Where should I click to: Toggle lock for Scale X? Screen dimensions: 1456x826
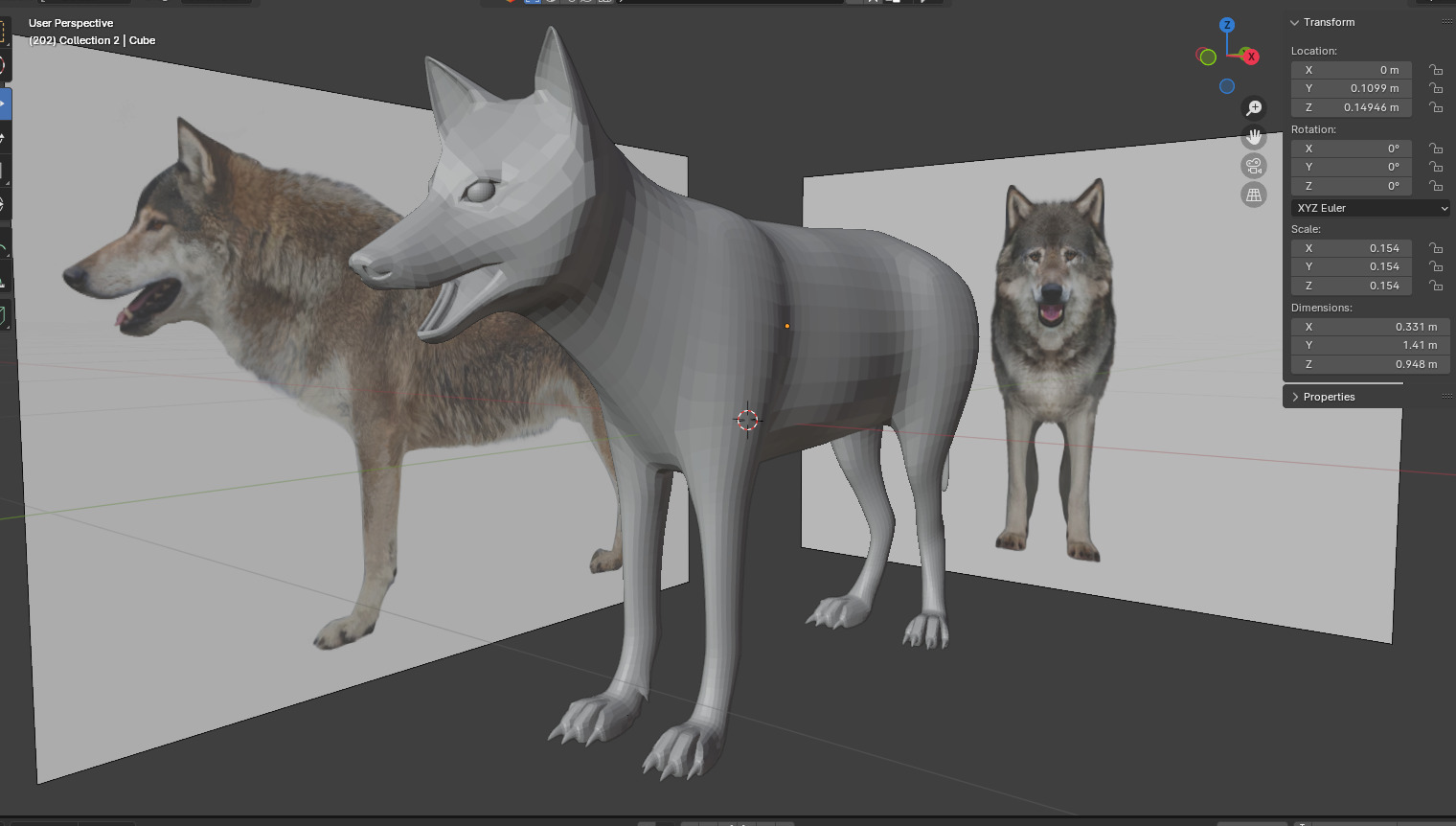1436,248
